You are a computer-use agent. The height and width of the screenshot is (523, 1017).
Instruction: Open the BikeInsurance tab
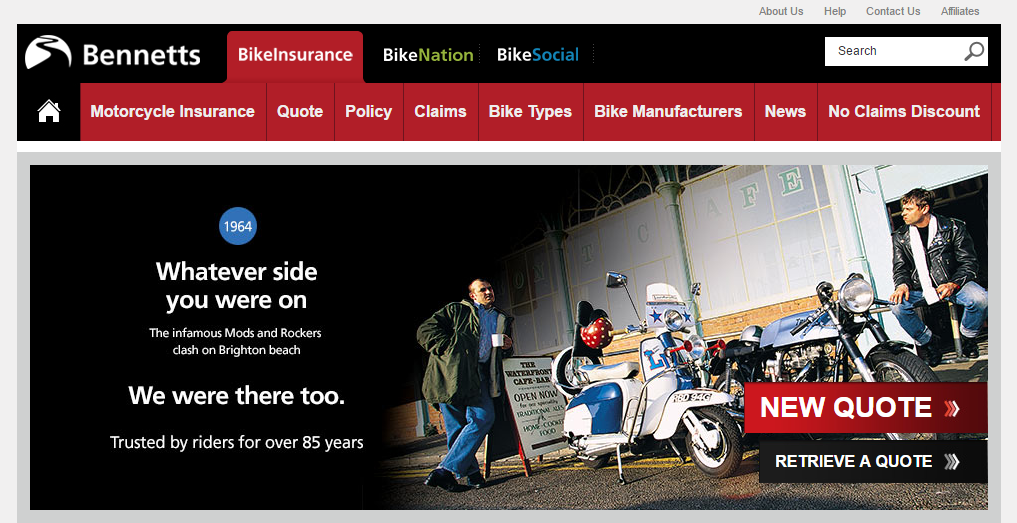point(295,56)
